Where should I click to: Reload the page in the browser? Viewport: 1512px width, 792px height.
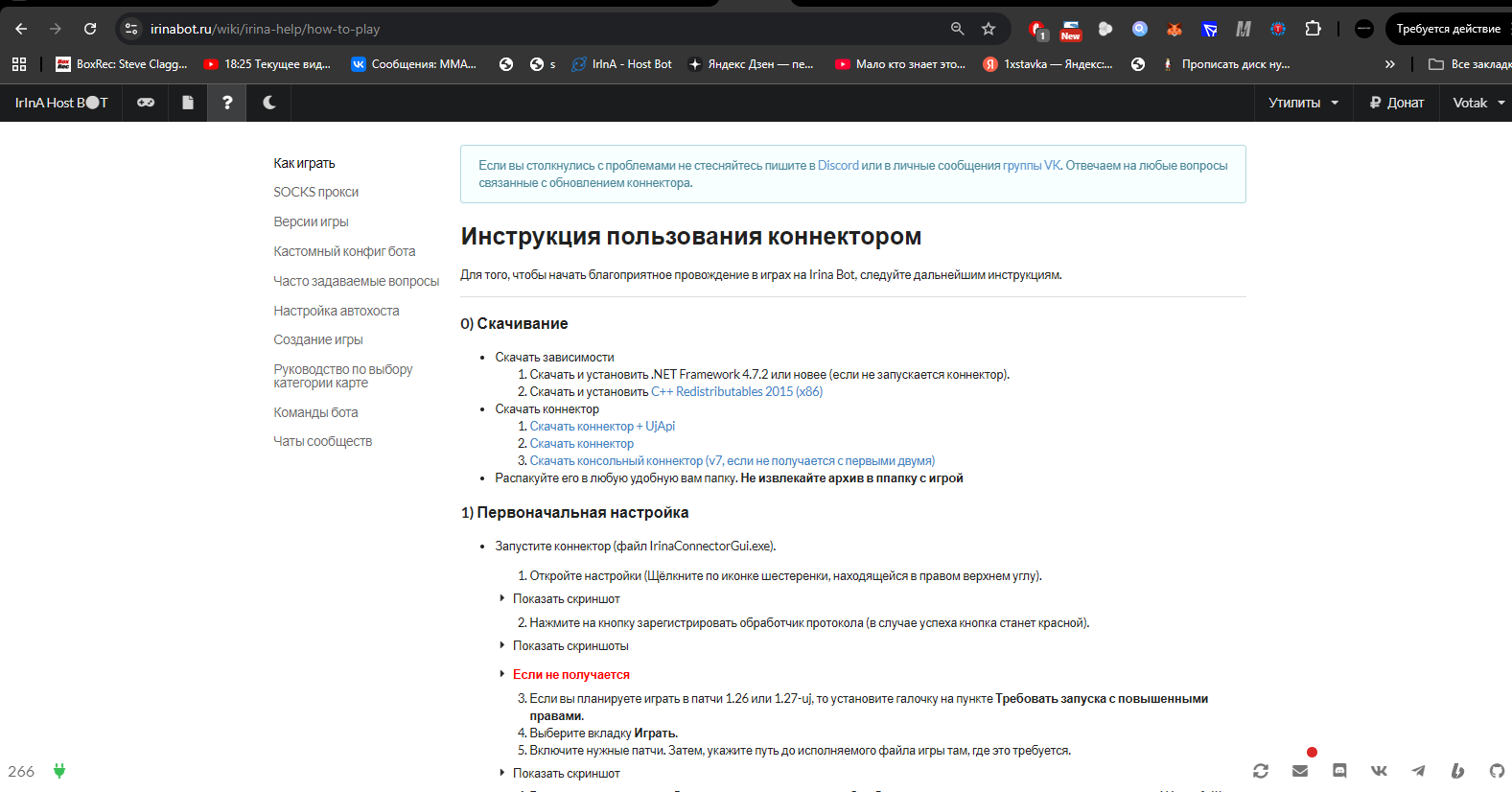[90, 29]
